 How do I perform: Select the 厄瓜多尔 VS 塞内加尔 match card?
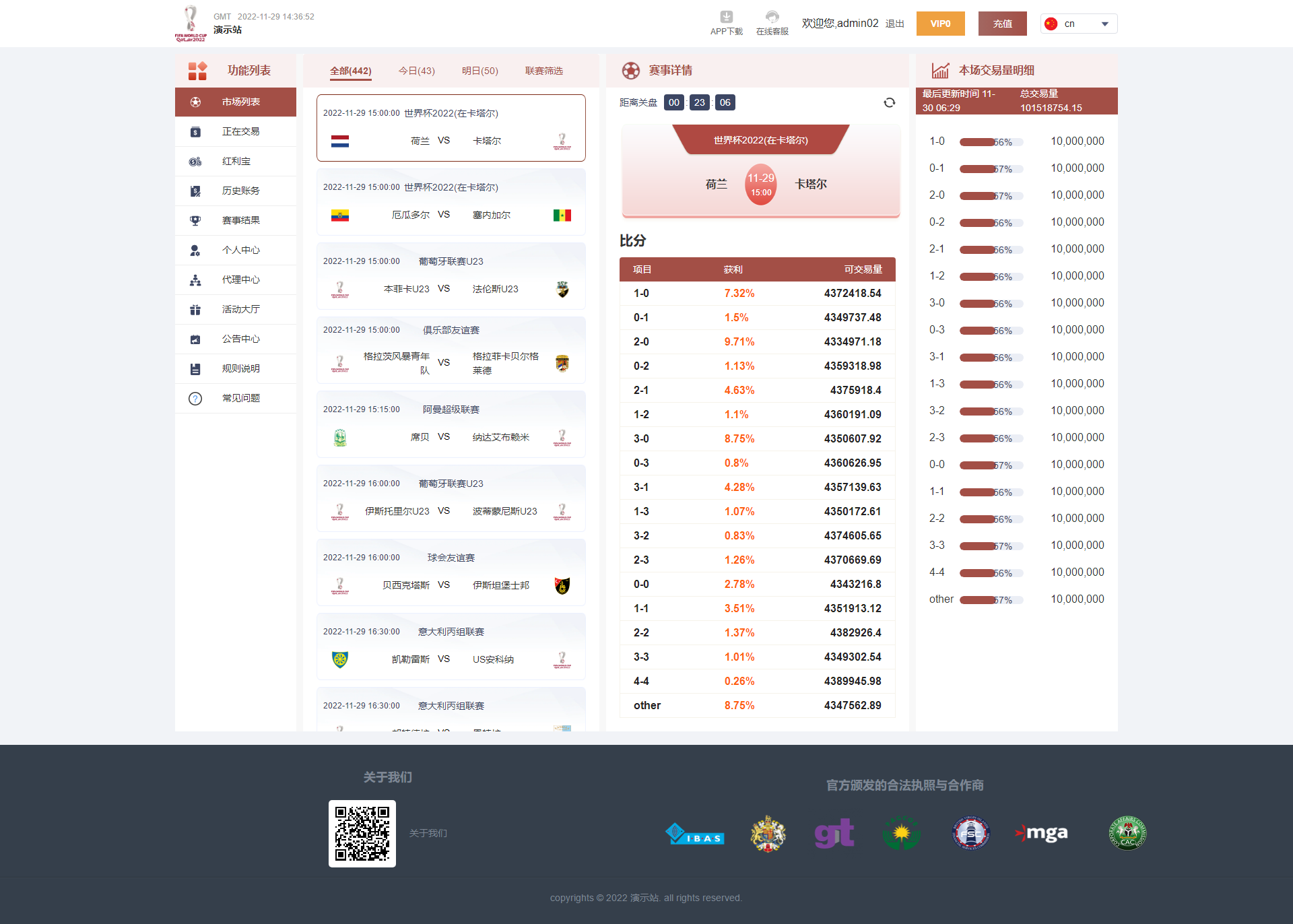(451, 202)
